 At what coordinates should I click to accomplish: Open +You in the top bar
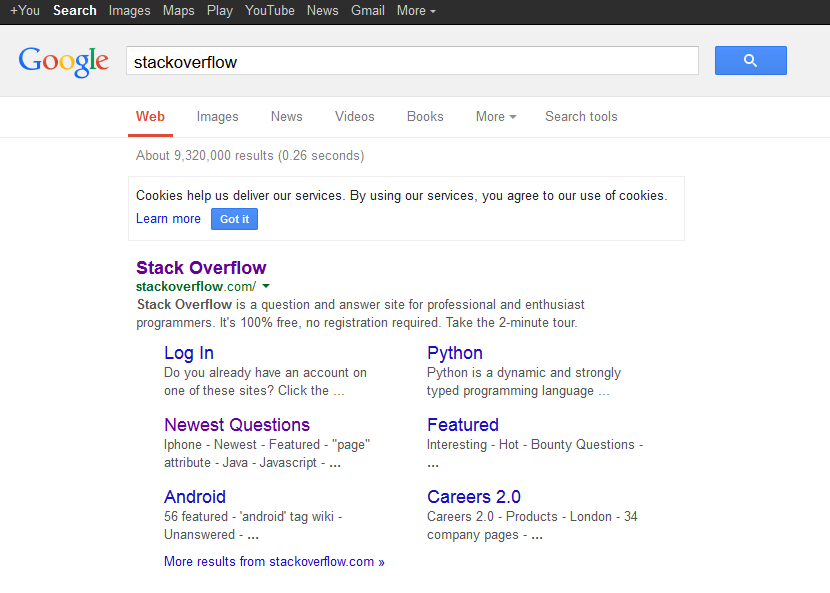[x=25, y=11]
